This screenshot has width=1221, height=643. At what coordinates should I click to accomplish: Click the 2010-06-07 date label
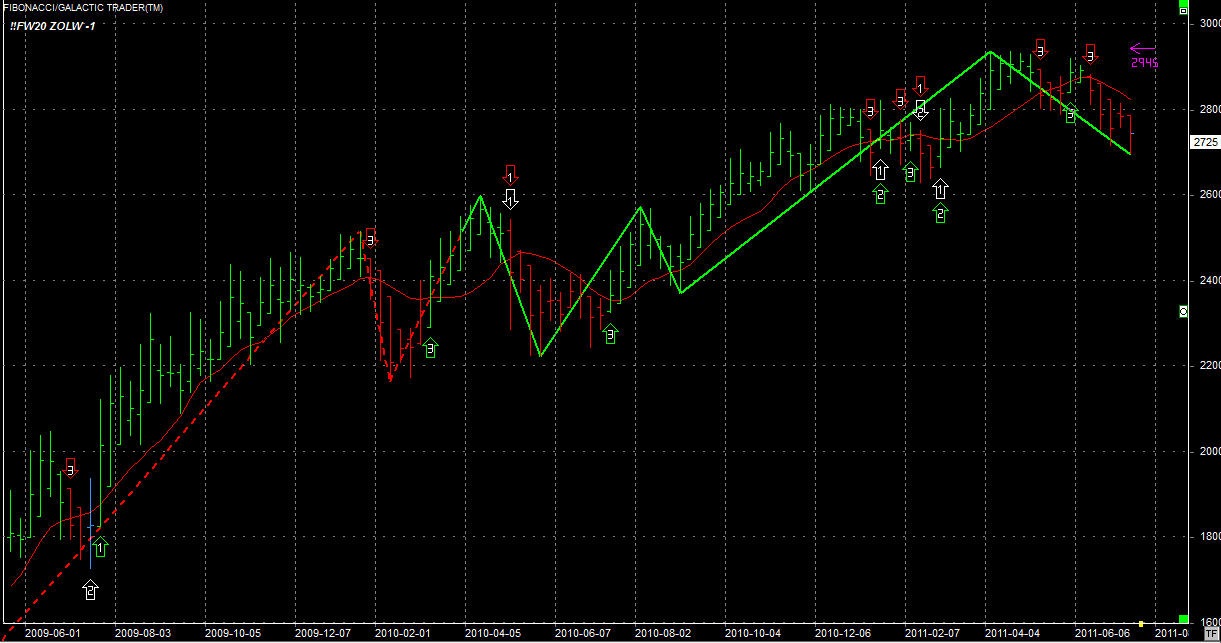(582, 633)
